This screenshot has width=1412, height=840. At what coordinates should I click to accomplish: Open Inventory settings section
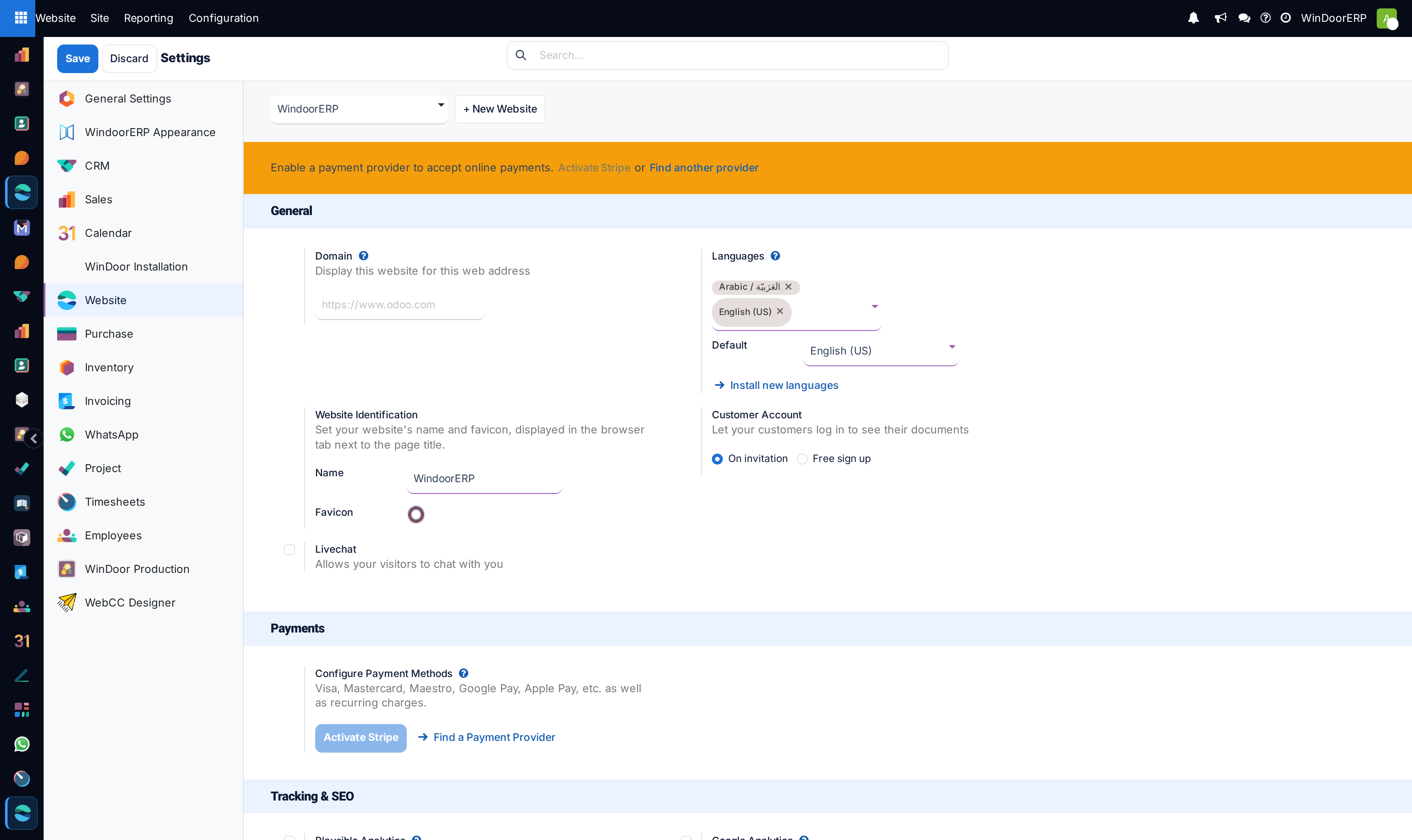(144, 367)
